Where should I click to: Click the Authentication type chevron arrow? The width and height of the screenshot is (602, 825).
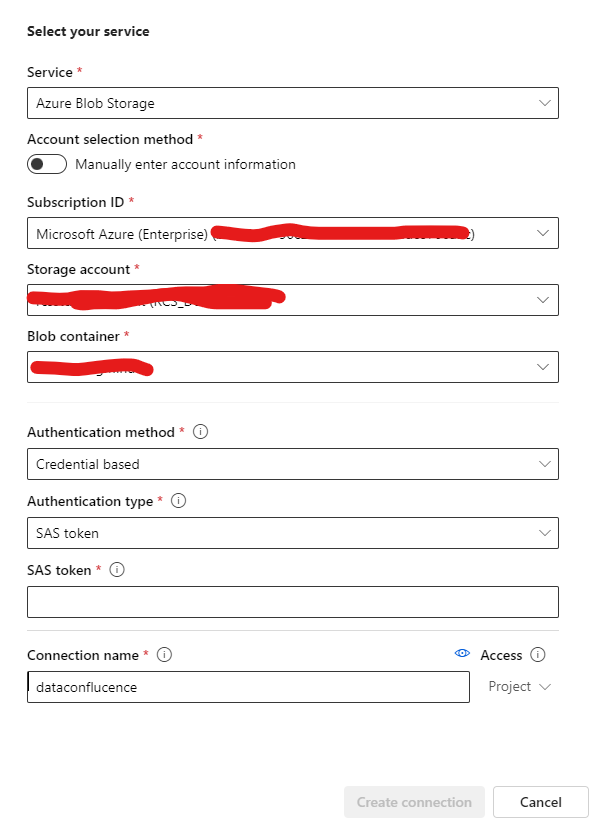click(x=545, y=533)
